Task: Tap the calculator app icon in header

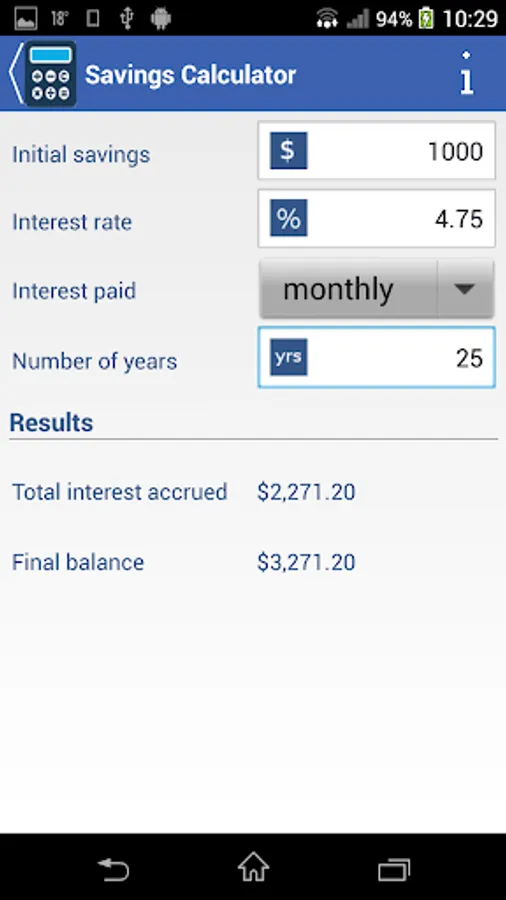Action: (50, 74)
